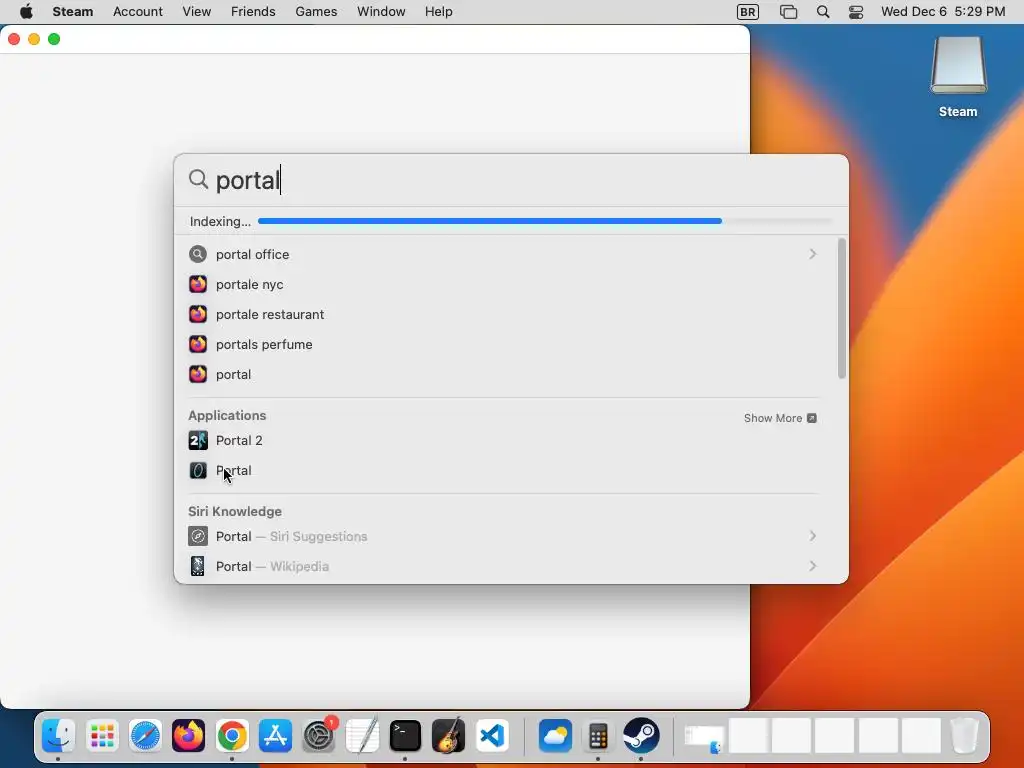Open Safari from the Dock
Viewport: 1024px width, 768px height.
coord(145,736)
